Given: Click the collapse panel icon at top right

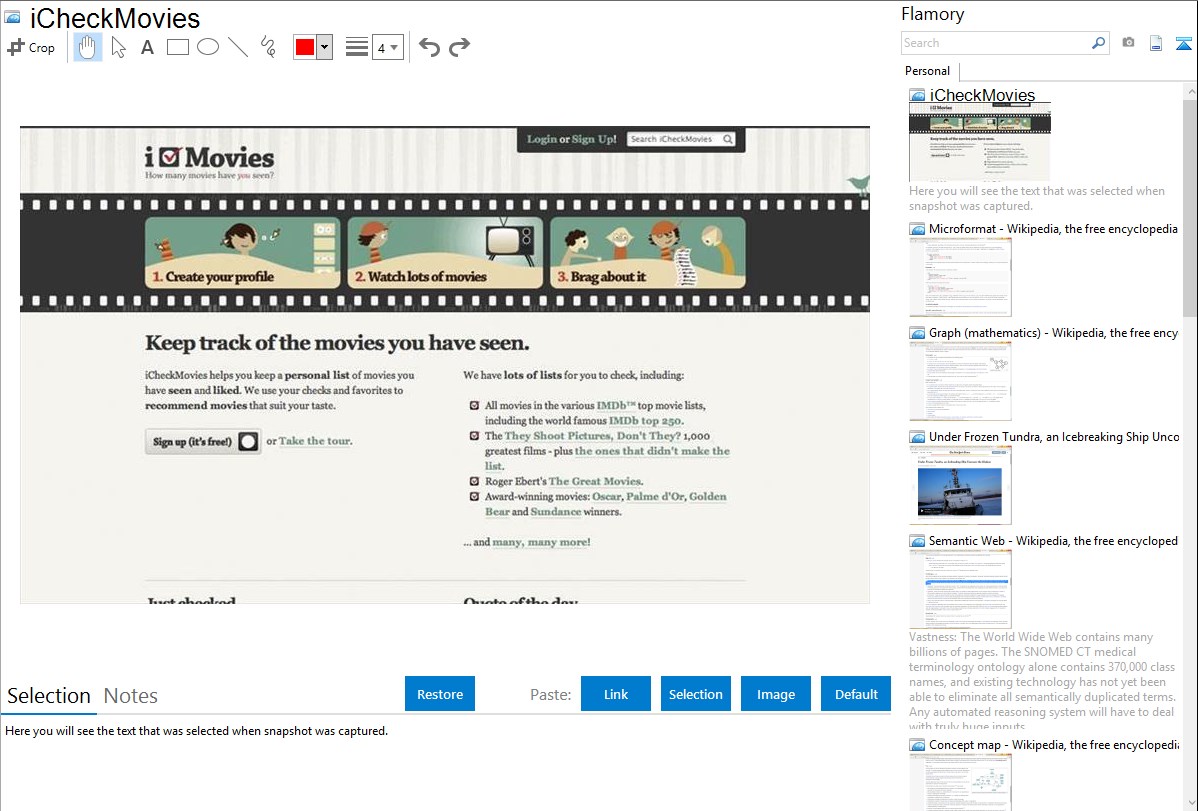Looking at the screenshot, I should click(1183, 43).
